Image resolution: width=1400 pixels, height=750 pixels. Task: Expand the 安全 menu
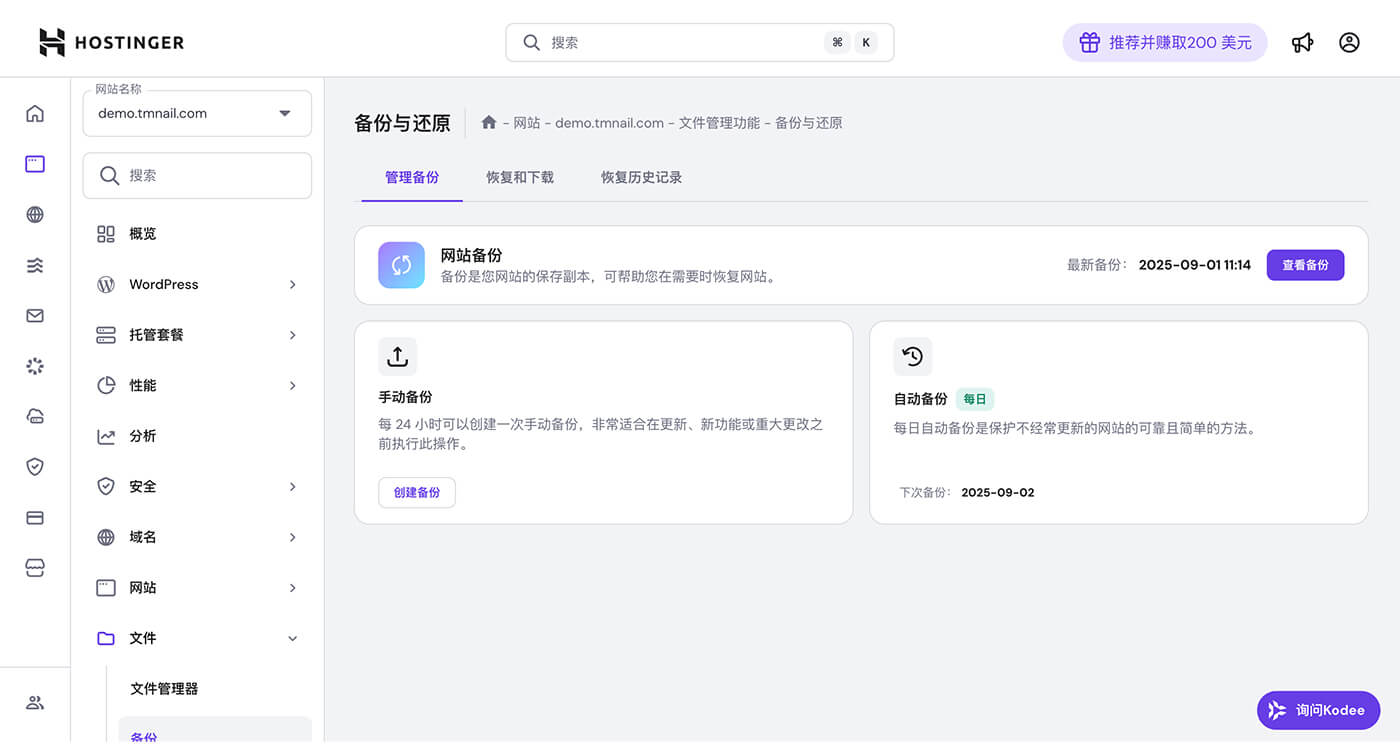(x=292, y=486)
